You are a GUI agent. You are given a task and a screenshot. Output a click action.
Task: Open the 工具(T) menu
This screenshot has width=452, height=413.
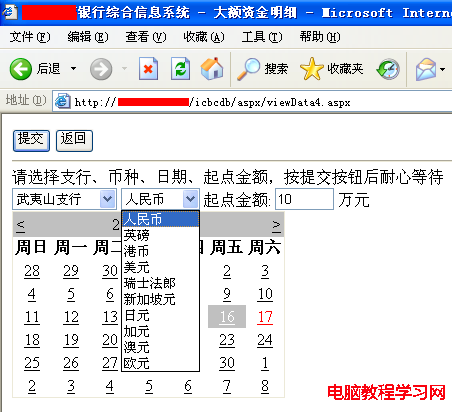point(262,37)
